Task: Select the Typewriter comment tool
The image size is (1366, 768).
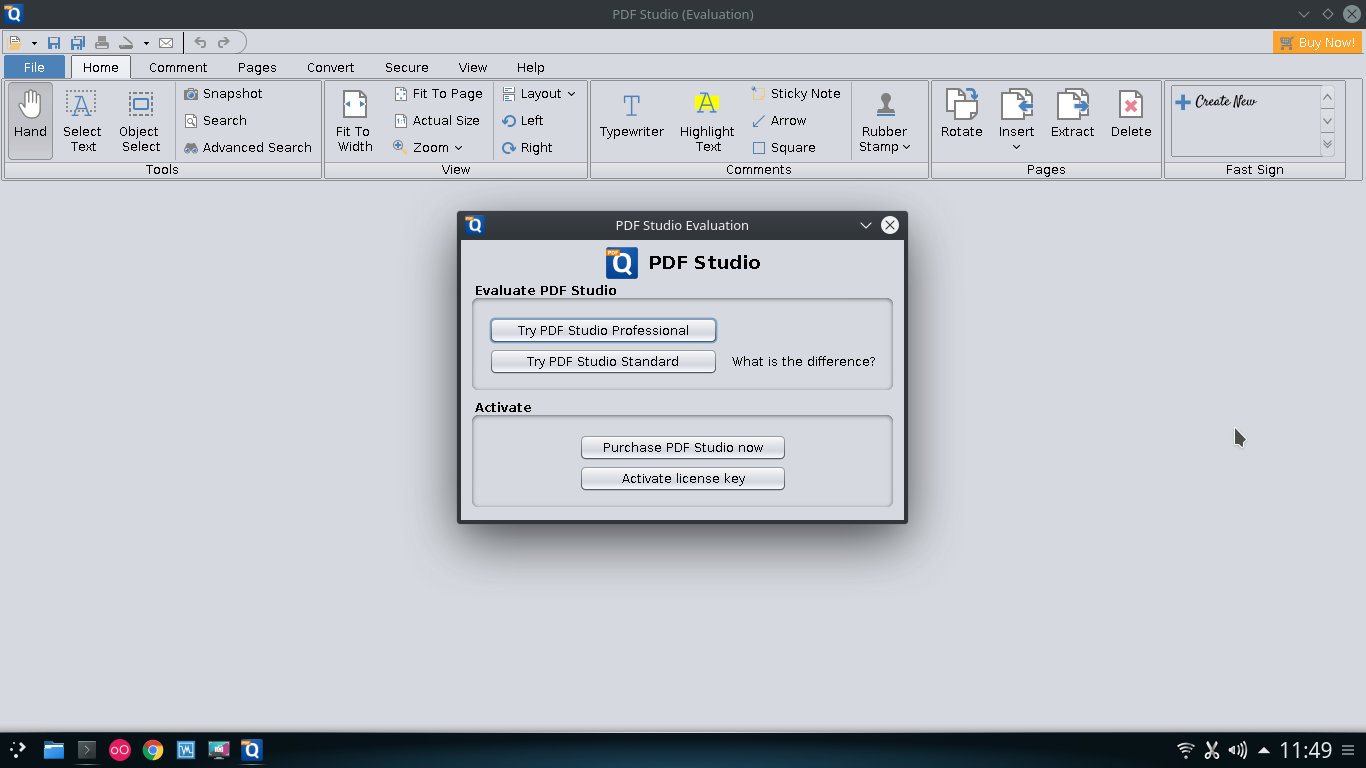Action: tap(632, 116)
